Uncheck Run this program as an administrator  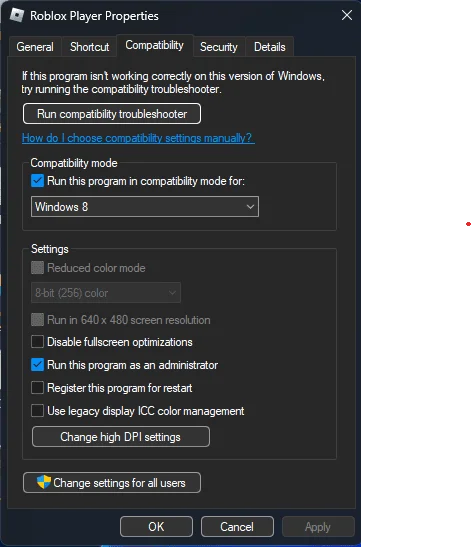coord(37,365)
